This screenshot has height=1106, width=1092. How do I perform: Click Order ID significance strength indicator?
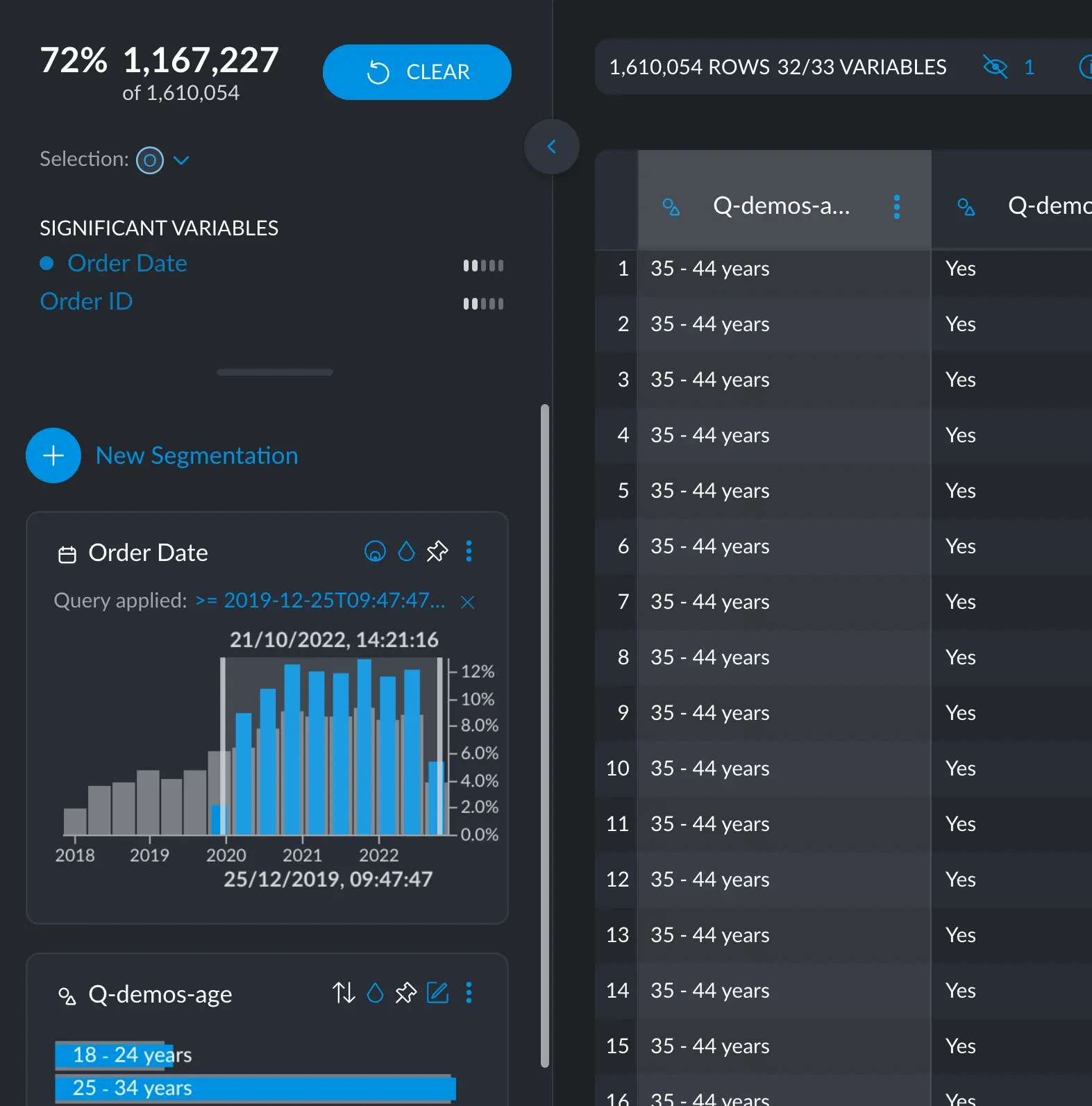[483, 303]
